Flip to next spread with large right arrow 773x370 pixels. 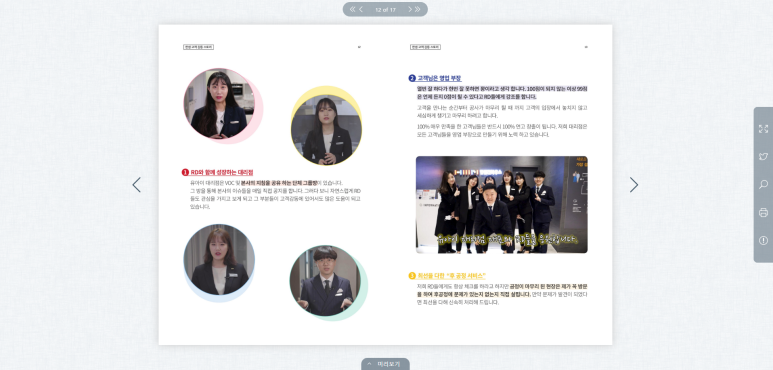pos(634,185)
